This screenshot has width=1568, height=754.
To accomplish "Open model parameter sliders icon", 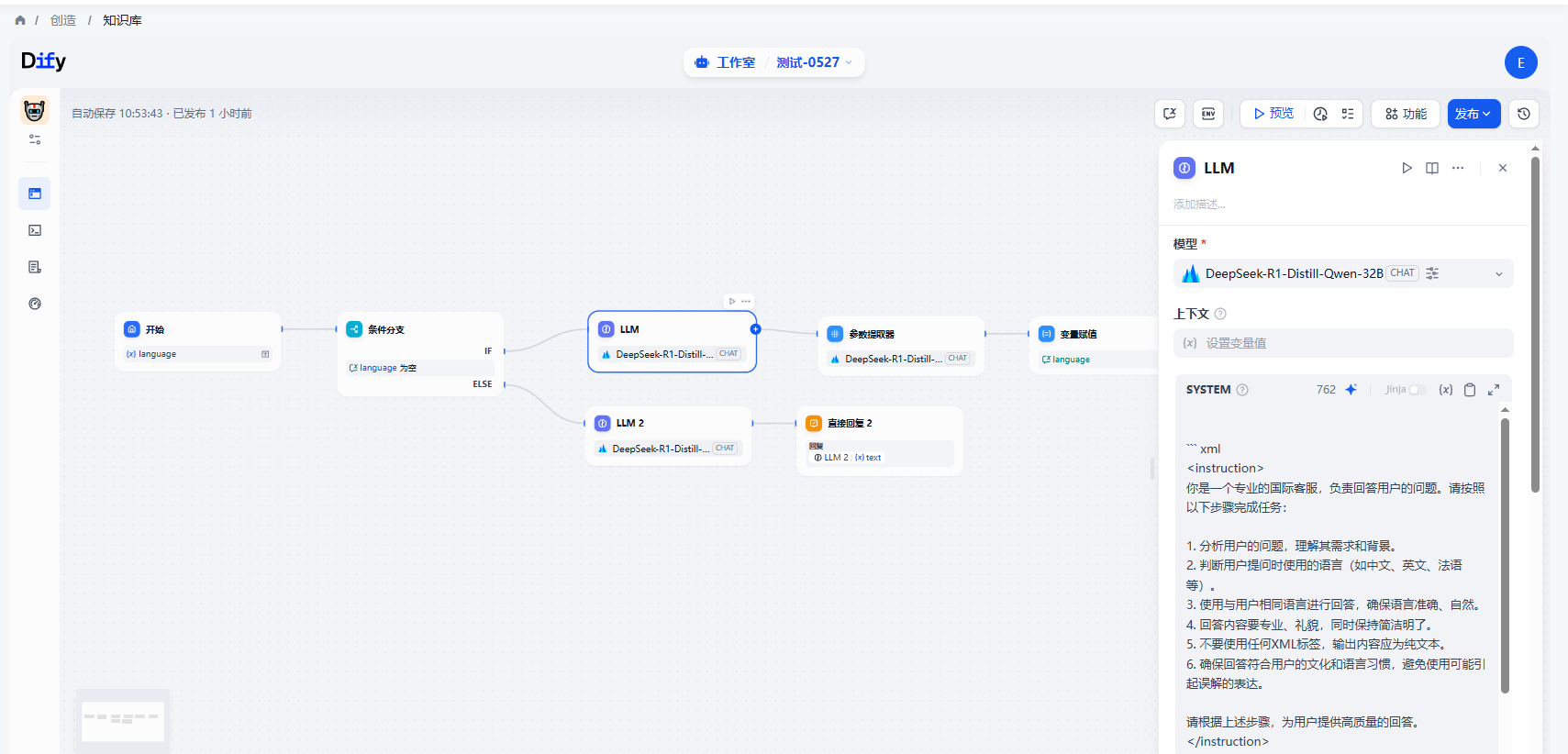I will click(x=1432, y=273).
